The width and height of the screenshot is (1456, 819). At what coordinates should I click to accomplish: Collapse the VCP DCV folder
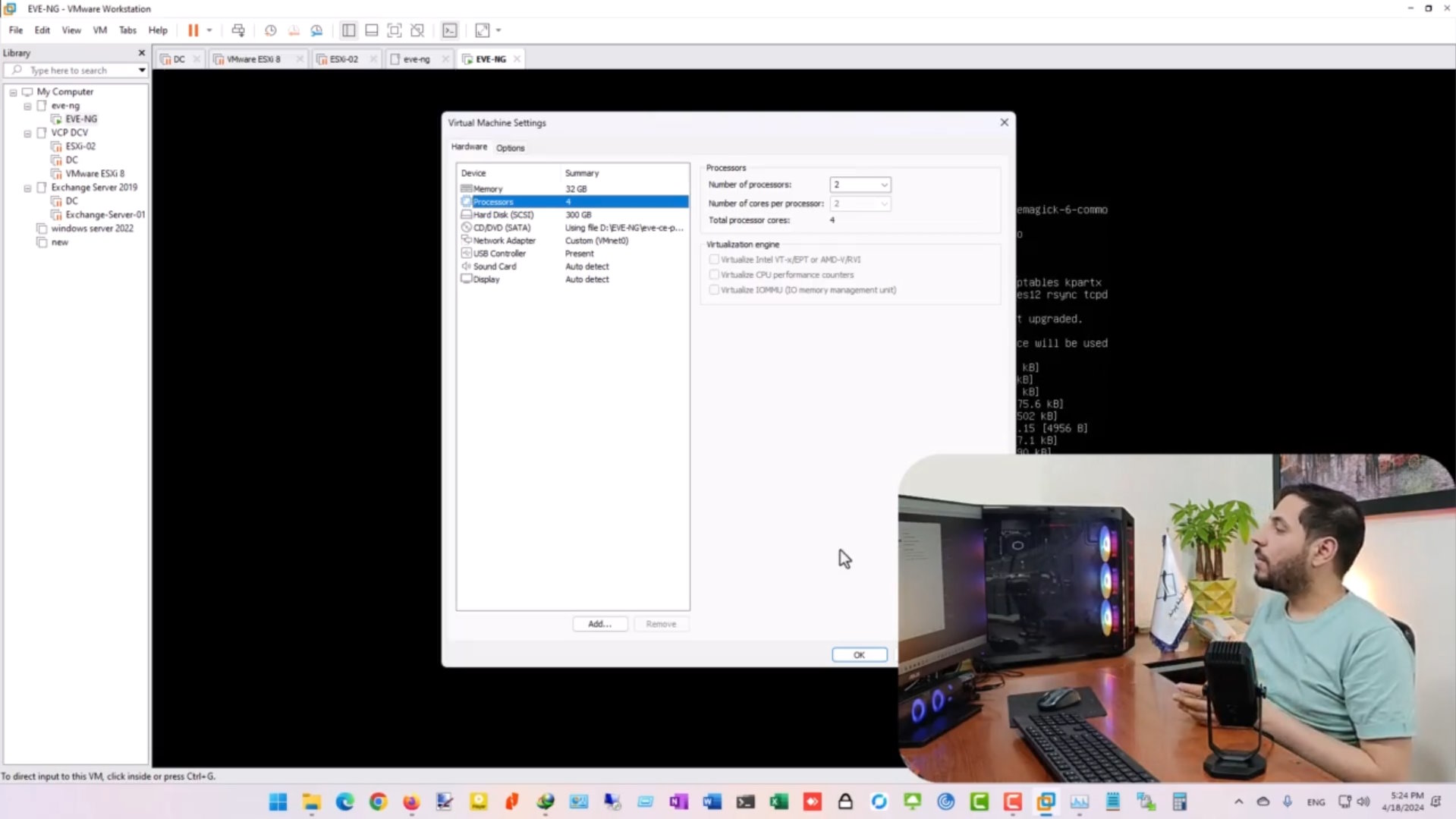click(x=28, y=134)
